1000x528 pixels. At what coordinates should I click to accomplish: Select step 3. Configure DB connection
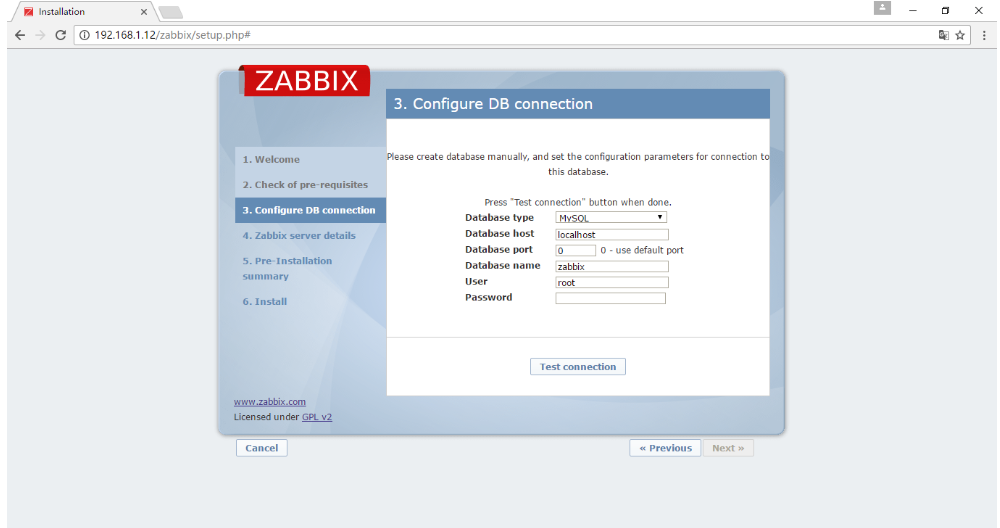click(311, 210)
